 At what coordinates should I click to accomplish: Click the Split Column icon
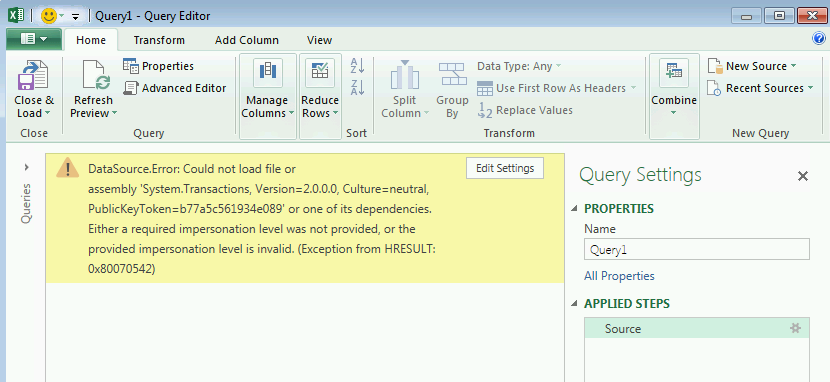tap(404, 75)
